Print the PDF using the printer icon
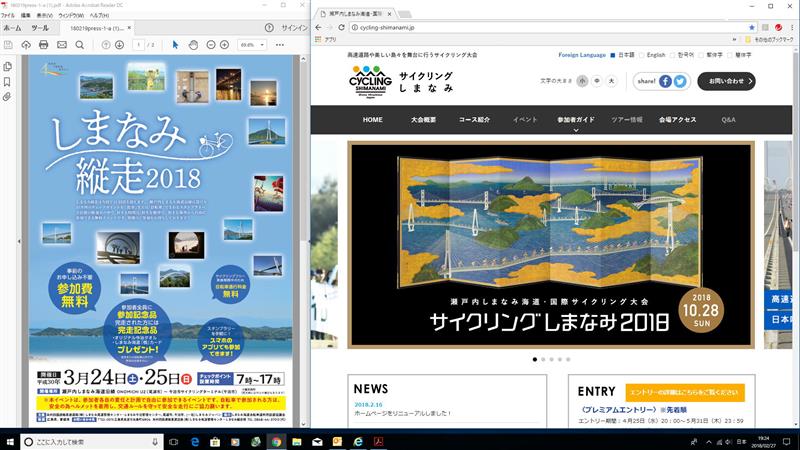This screenshot has width=800, height=450. coord(43,45)
